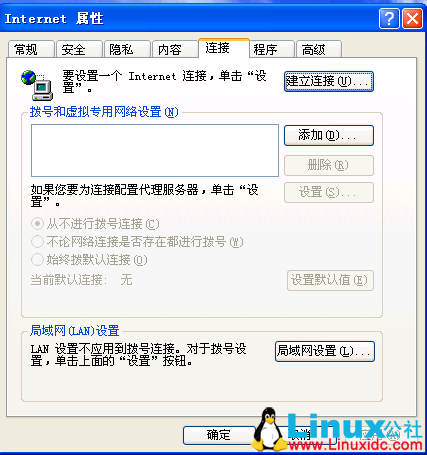
Task: Switch to the 常规 tab
Action: [31, 49]
